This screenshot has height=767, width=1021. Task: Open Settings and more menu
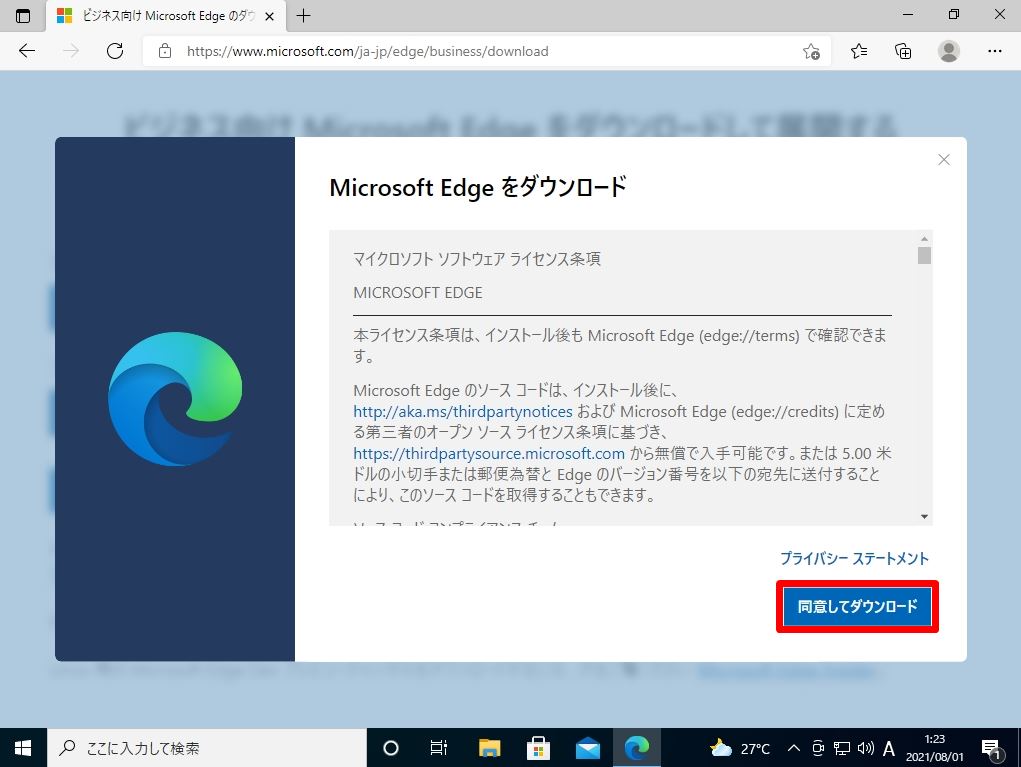click(994, 51)
